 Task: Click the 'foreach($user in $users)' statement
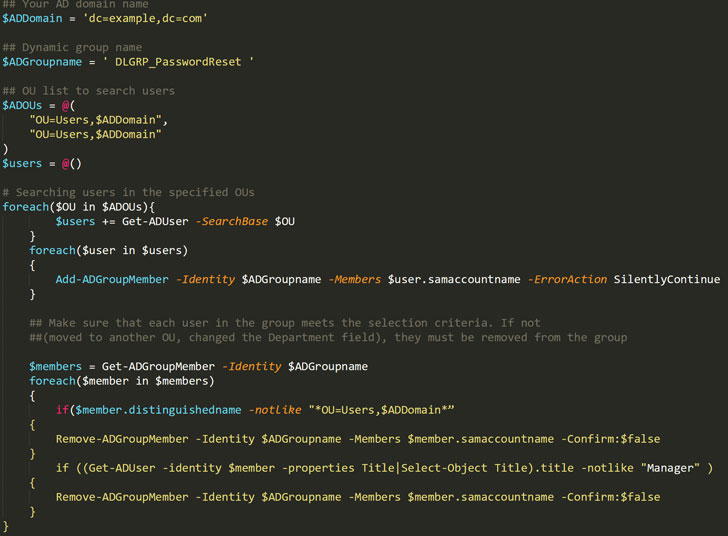(x=108, y=250)
